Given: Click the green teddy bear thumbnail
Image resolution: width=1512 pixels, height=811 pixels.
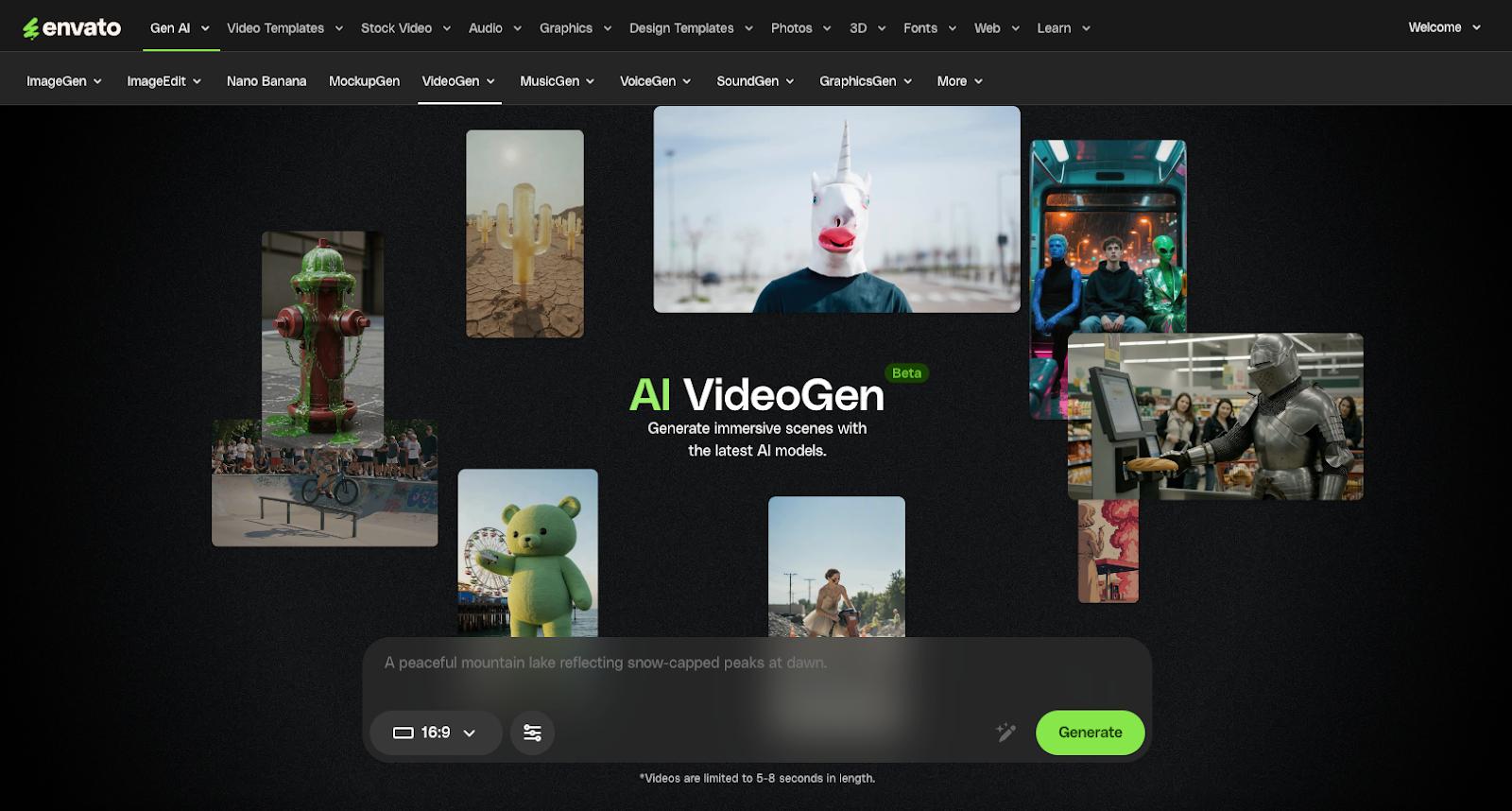Looking at the screenshot, I should pos(528,553).
